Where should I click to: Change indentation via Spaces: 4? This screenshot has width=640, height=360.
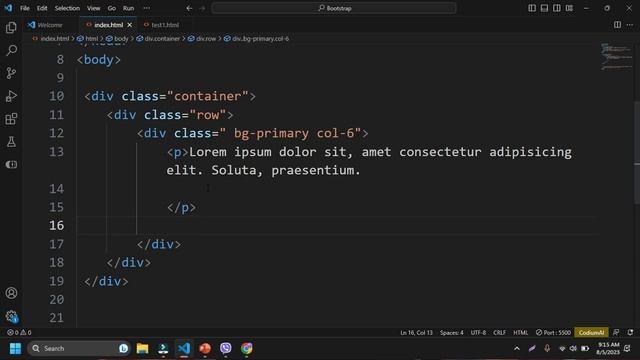click(x=451, y=333)
